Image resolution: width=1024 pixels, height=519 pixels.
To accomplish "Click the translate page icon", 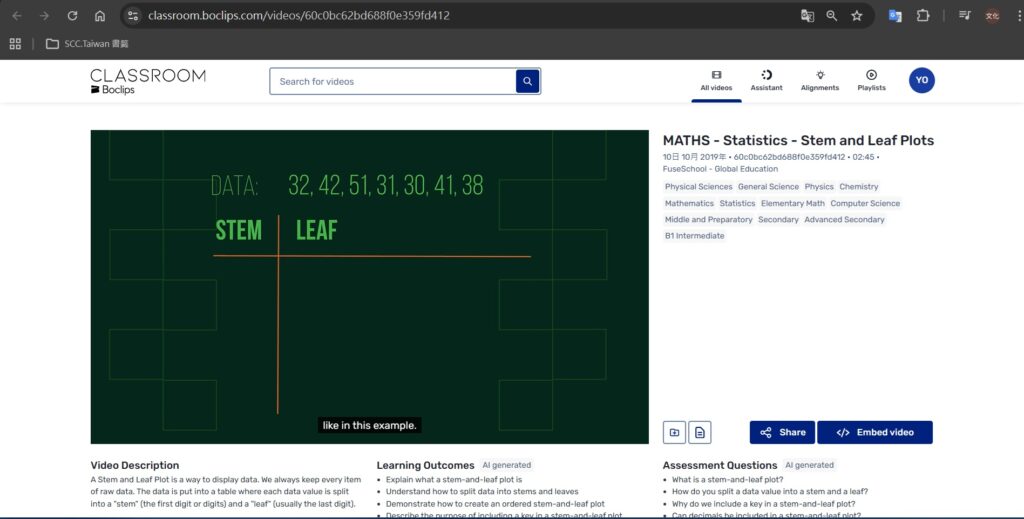I will click(807, 16).
